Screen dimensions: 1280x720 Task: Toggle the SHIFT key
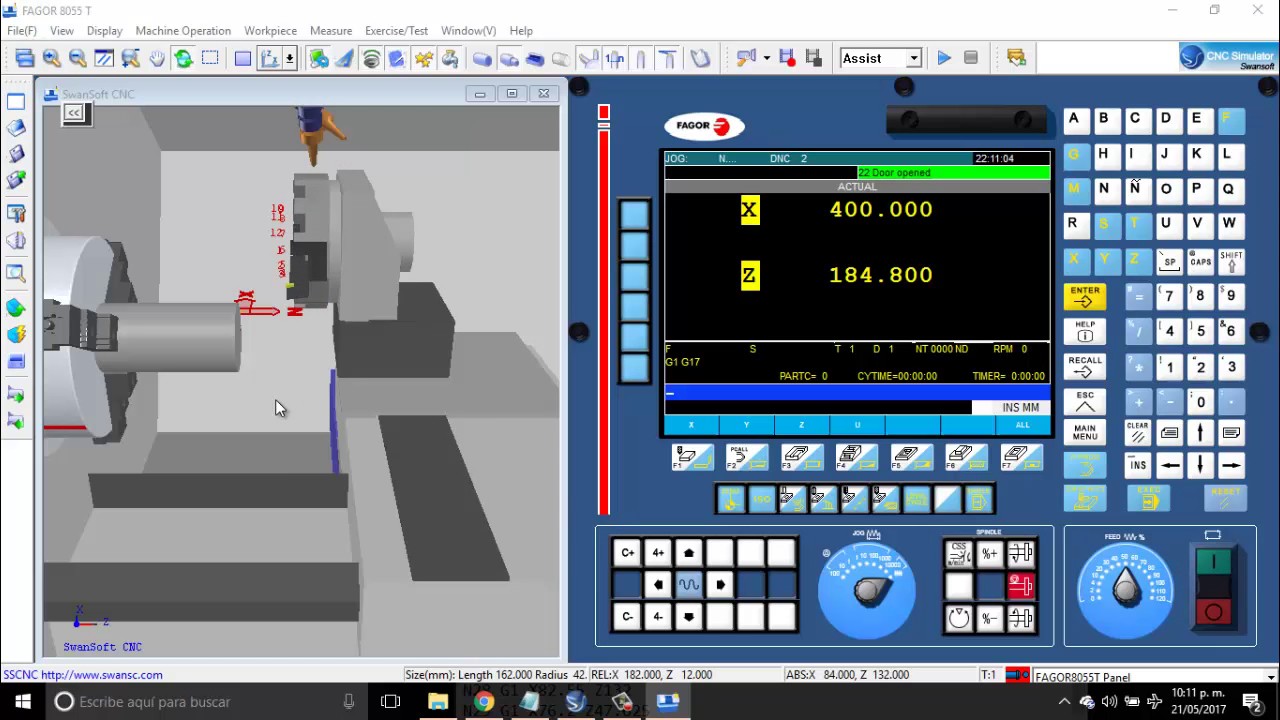pos(1231,263)
